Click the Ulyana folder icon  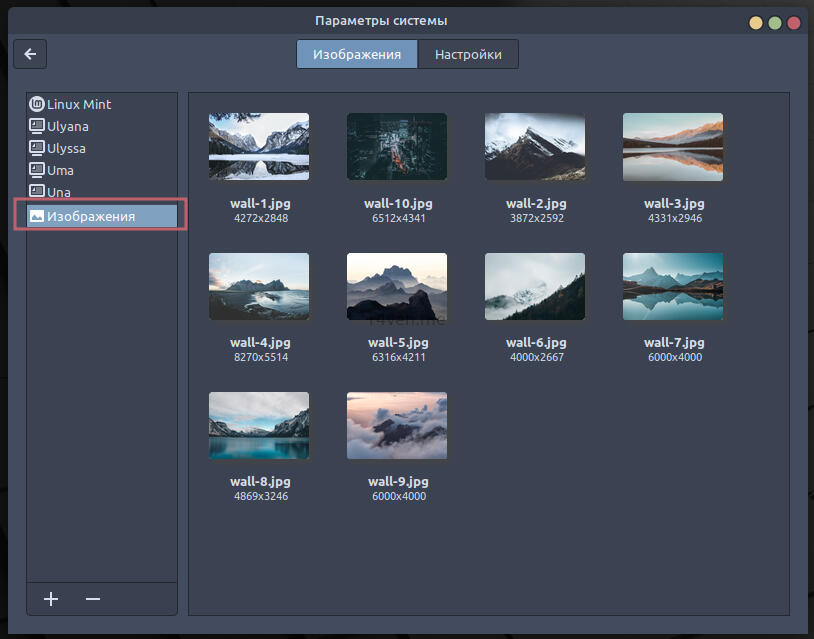click(37, 126)
